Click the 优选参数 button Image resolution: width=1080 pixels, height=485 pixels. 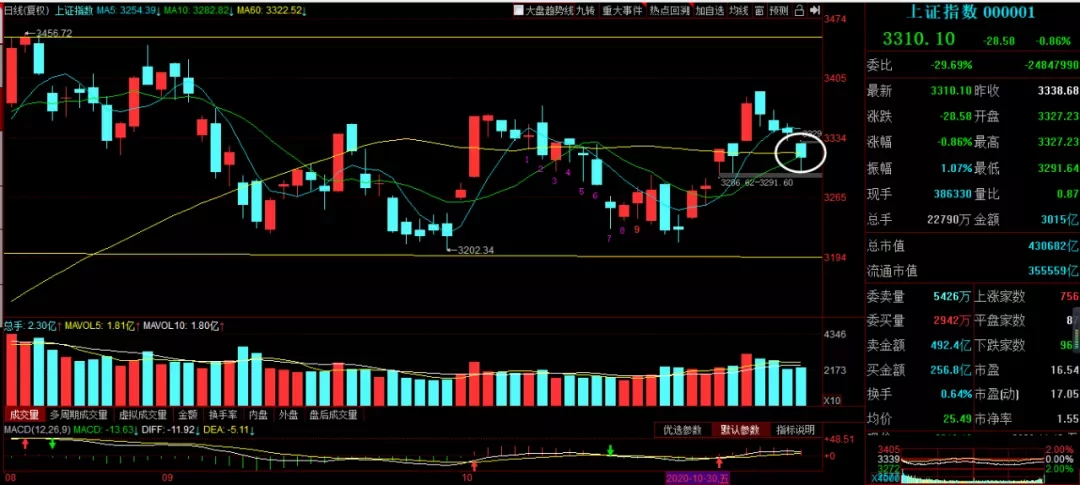(682, 430)
